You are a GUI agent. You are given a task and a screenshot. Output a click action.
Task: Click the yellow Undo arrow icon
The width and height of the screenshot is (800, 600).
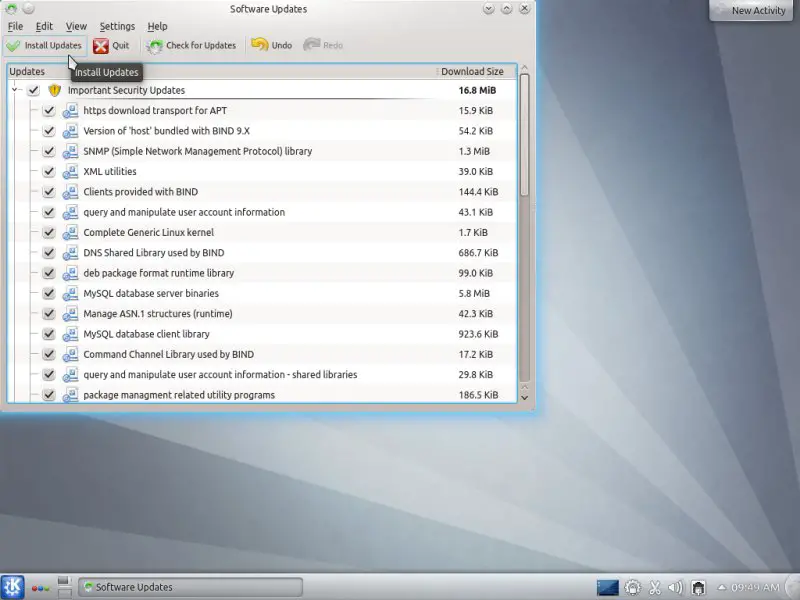click(260, 45)
